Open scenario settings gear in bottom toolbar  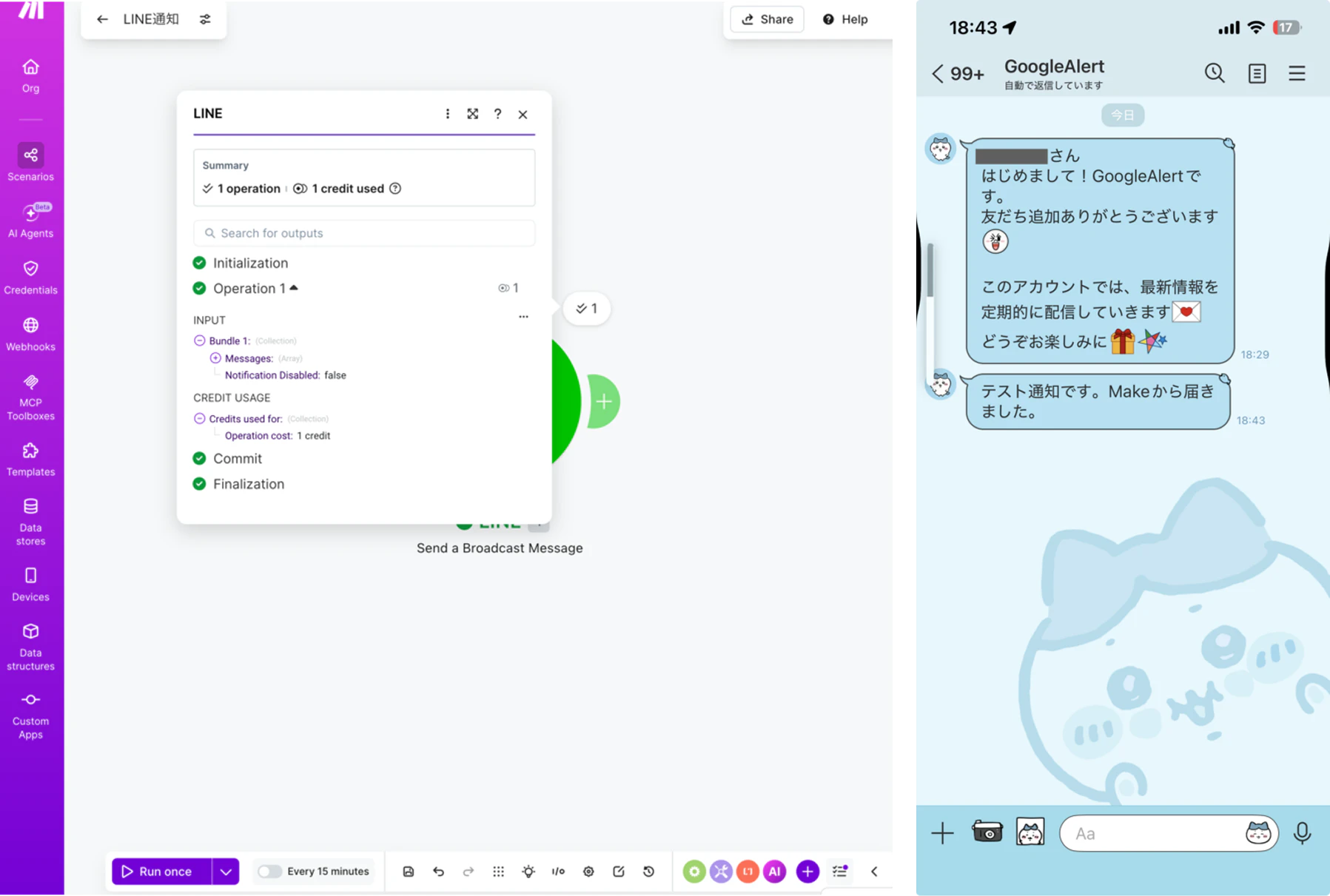(x=588, y=872)
